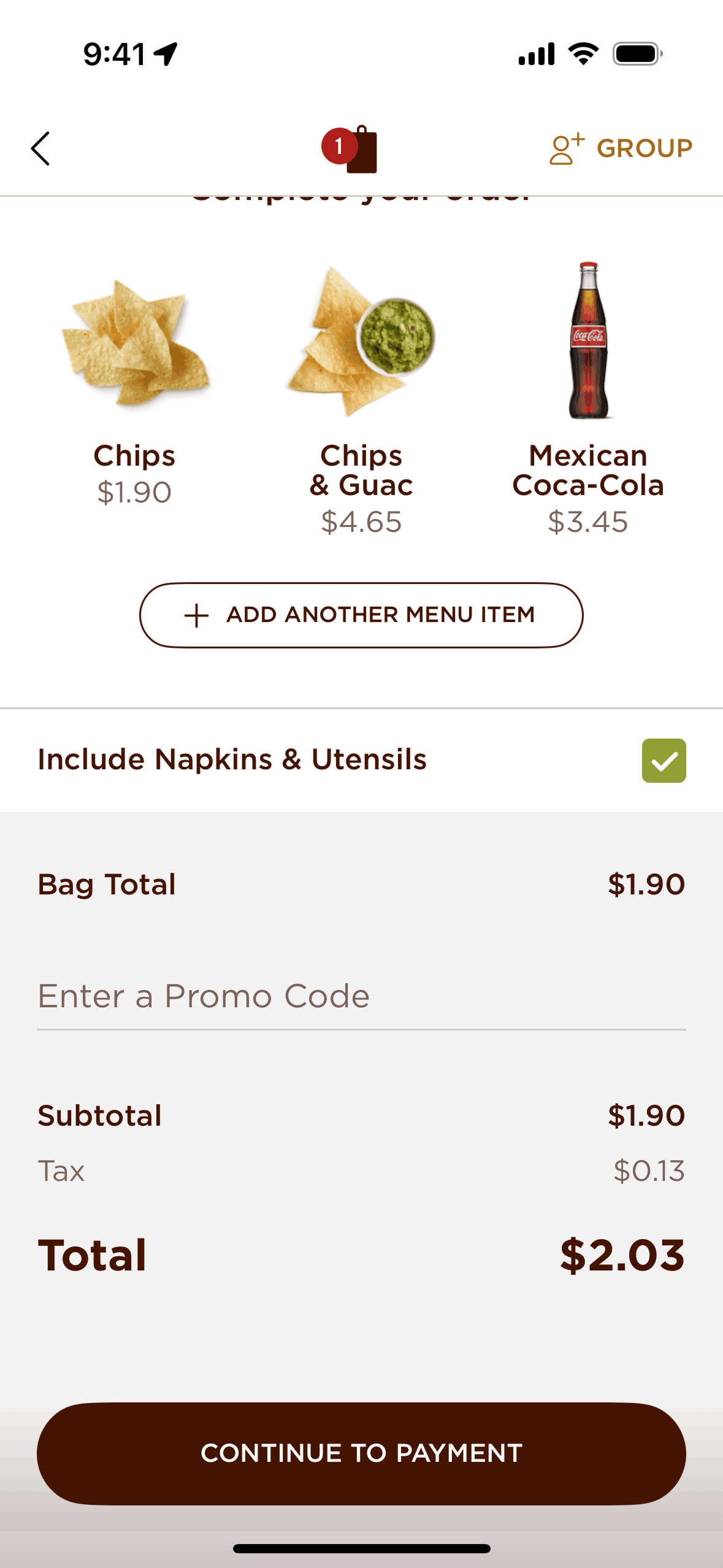Image resolution: width=723 pixels, height=1568 pixels.
Task: Tap the location arrow in status bar
Action: pos(166,54)
